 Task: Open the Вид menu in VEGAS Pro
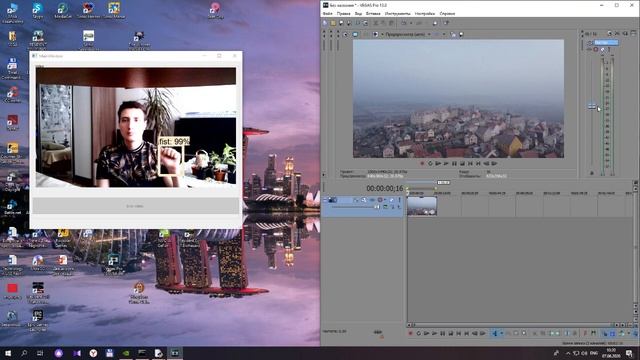[x=358, y=13]
